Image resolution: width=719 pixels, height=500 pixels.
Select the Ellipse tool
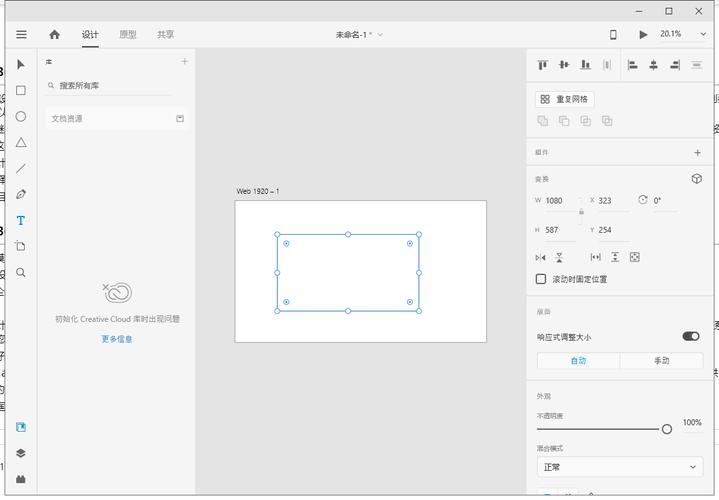(x=21, y=117)
